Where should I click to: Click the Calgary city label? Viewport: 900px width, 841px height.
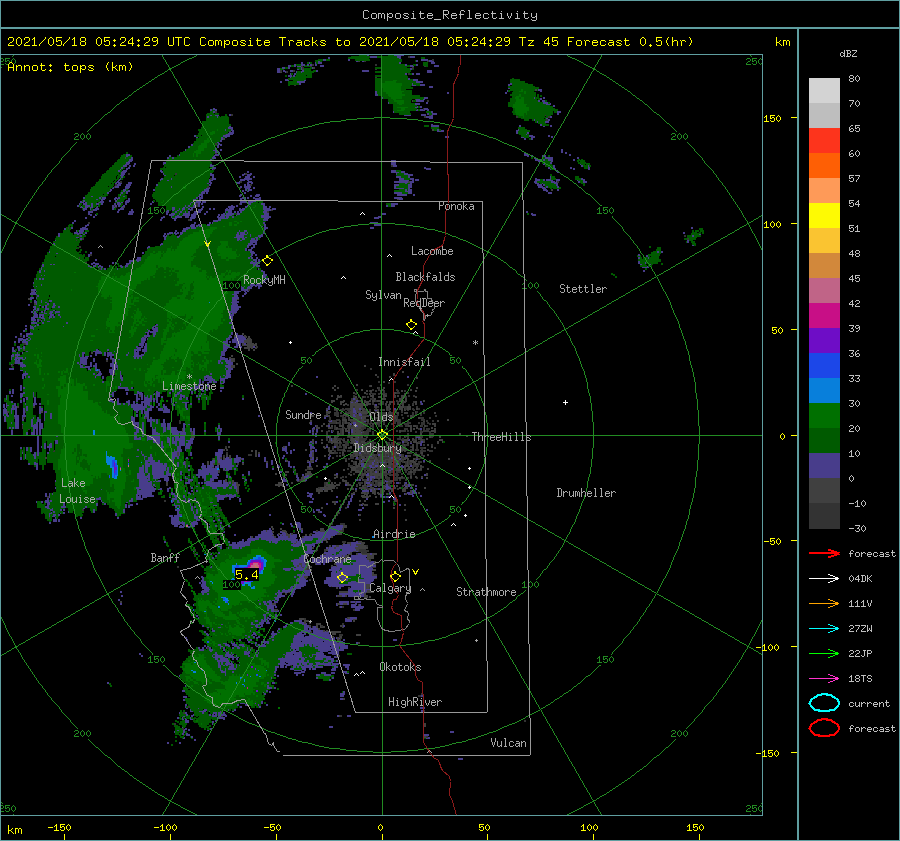[x=390, y=588]
